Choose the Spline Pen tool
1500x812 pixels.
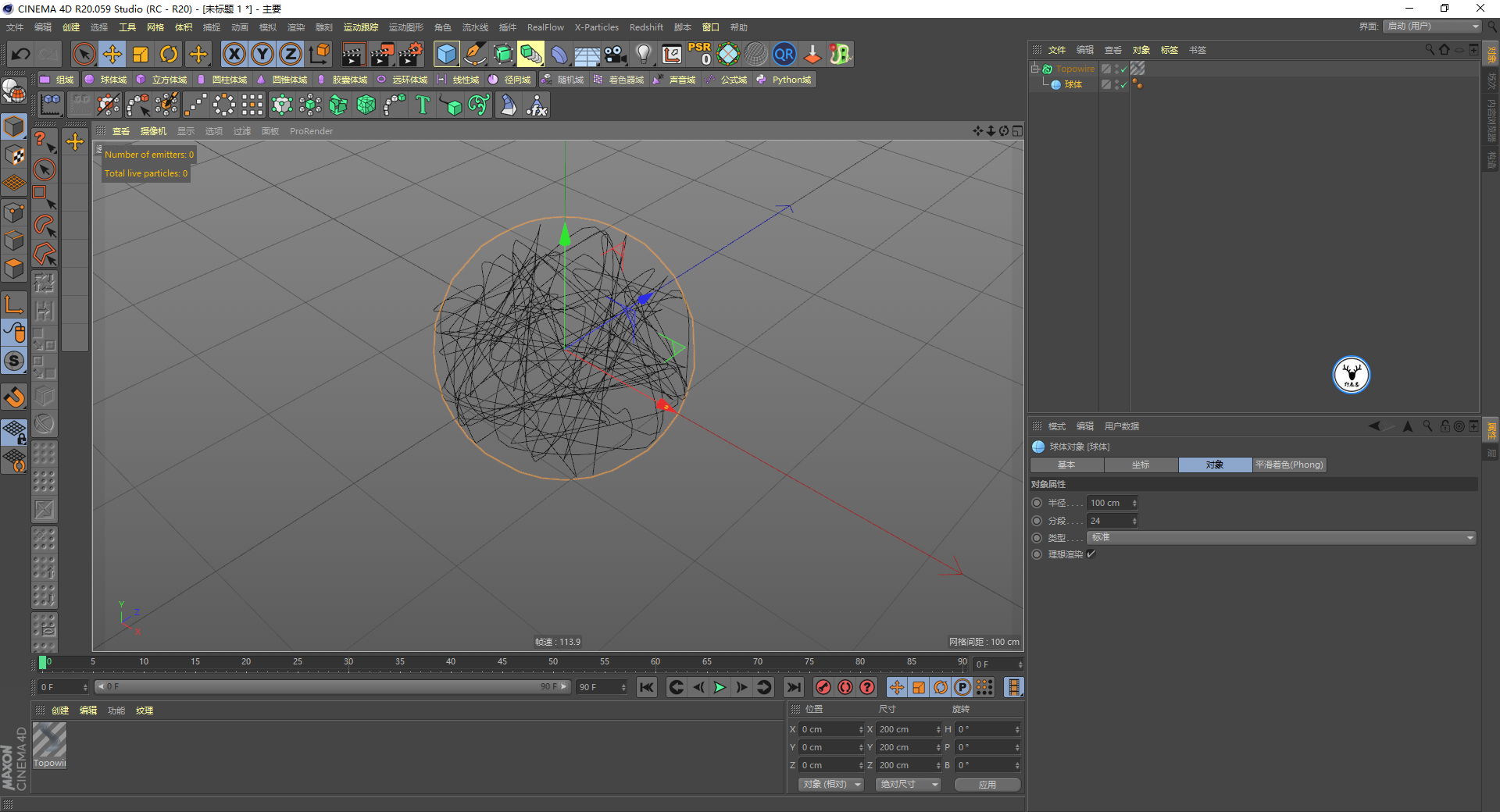click(475, 54)
